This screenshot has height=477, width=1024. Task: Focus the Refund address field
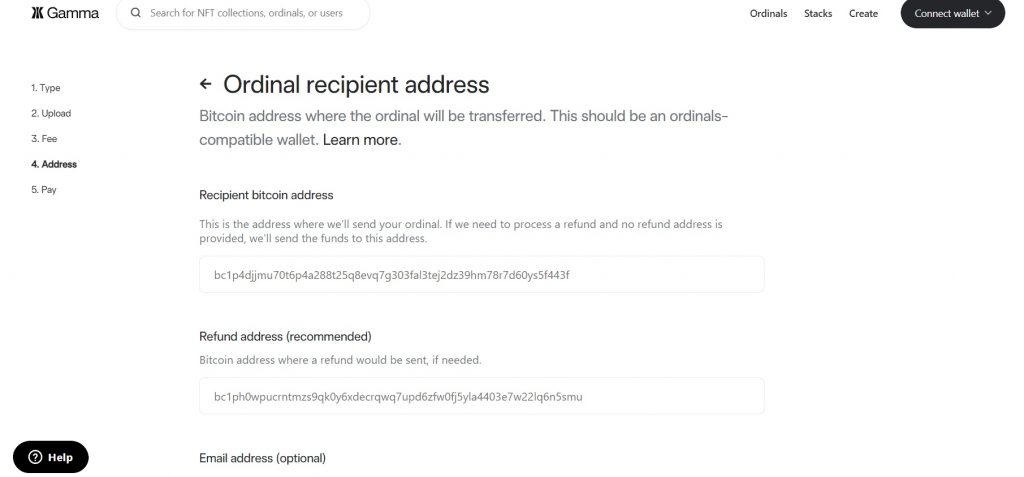tap(481, 396)
